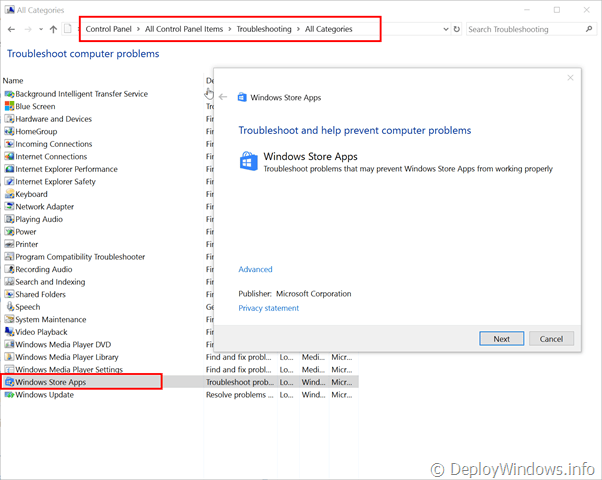Click the Cancel button
Image resolution: width=602 pixels, height=480 pixels.
551,338
